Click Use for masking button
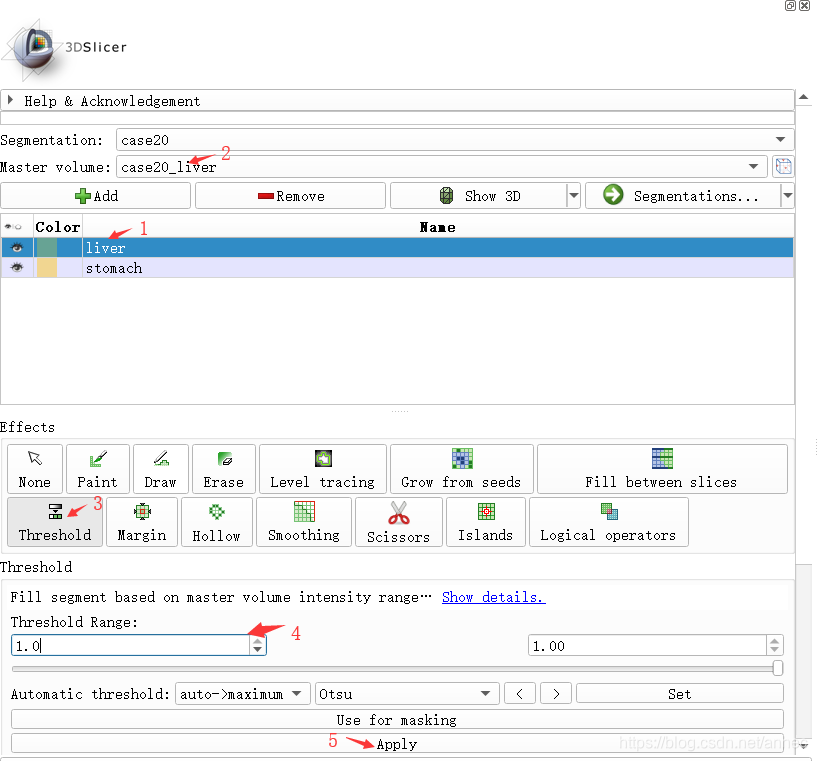The image size is (817, 761). pos(397,719)
